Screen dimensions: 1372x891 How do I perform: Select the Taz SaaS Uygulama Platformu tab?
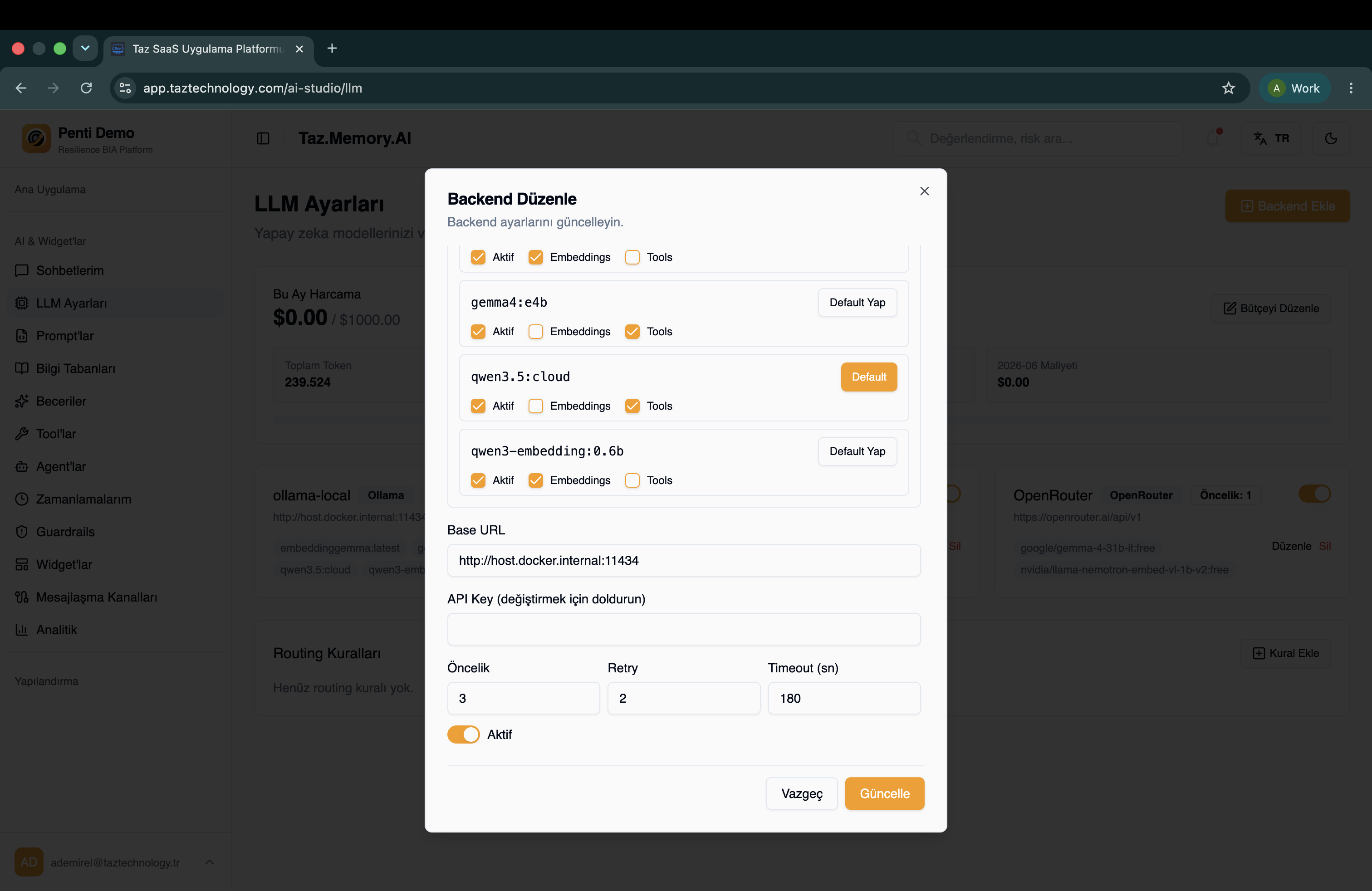pos(209,49)
